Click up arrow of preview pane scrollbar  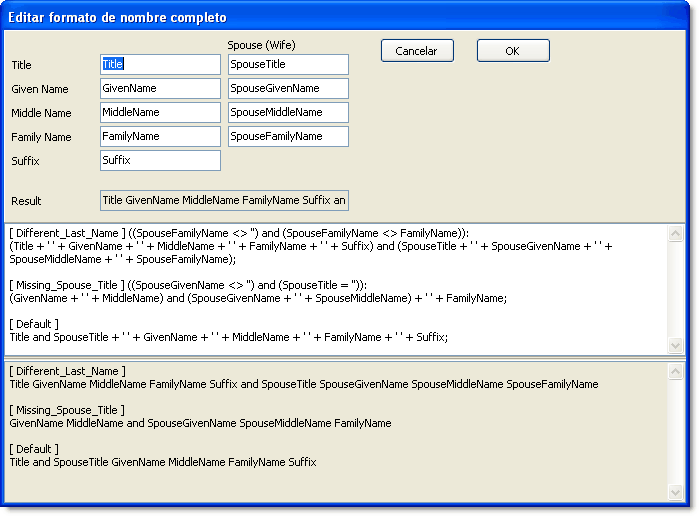point(675,372)
